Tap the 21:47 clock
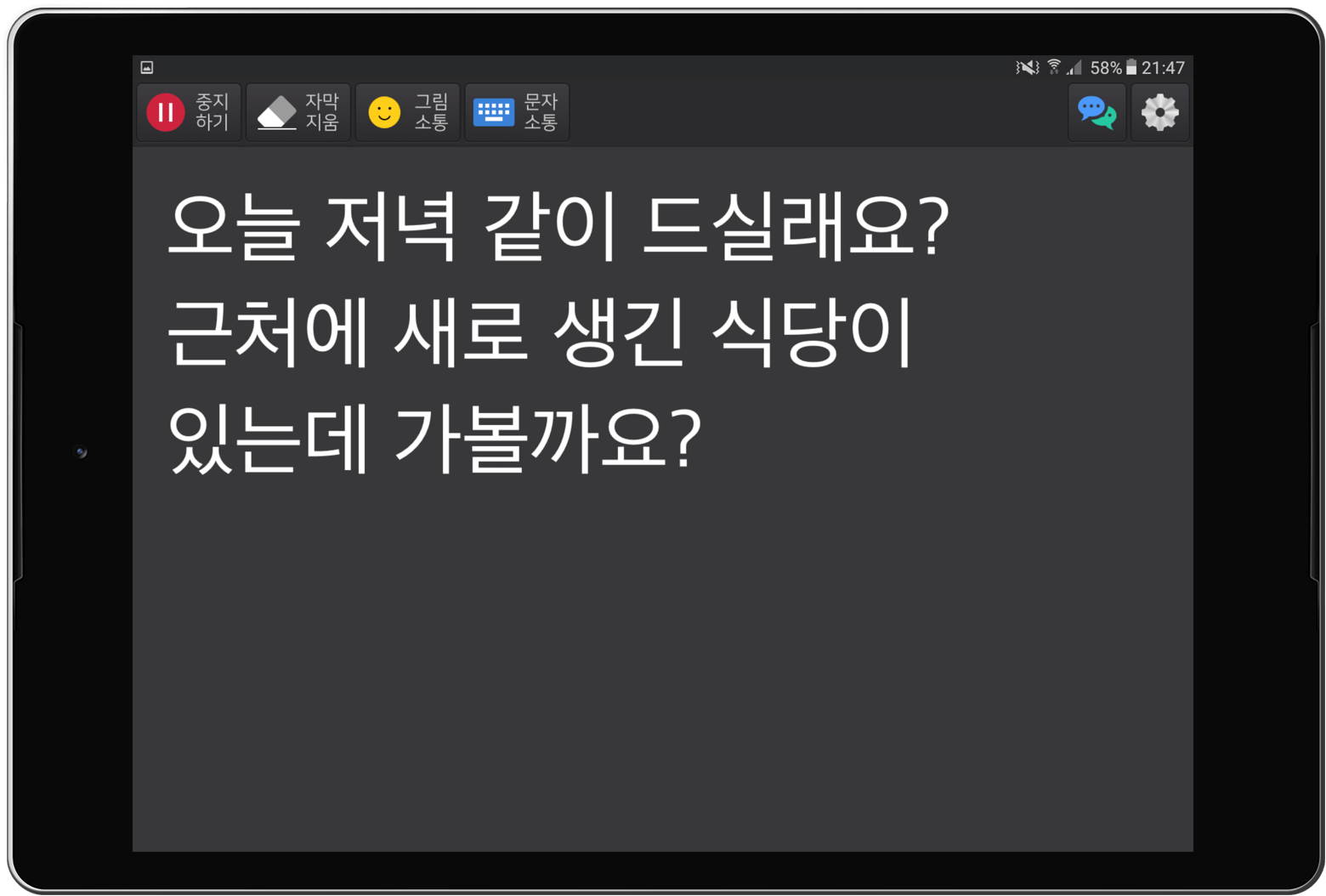This screenshot has height=896, width=1326. 1163,67
